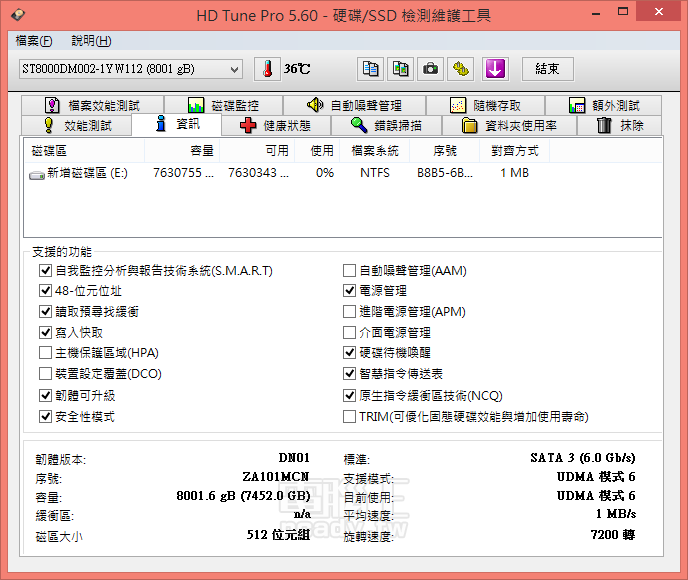The image size is (688, 580).
Task: Click the 對齊方式 column header
Action: (x=514, y=151)
